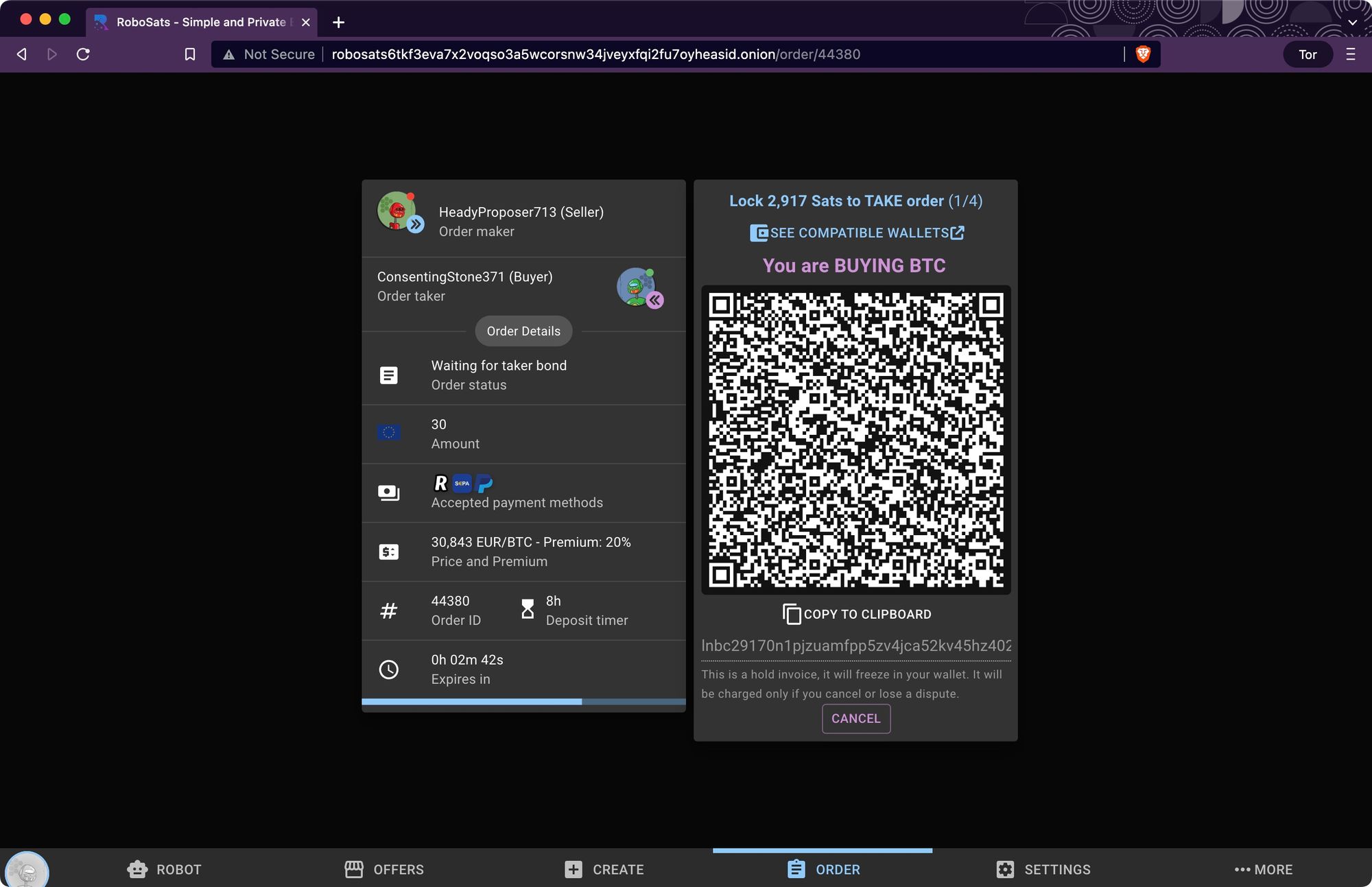1372x887 pixels.
Task: Open the Robot tab
Action: click(165, 869)
